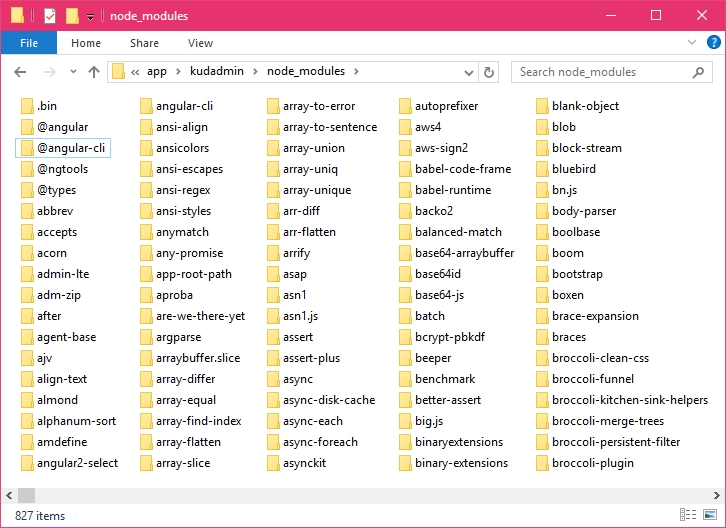
Task: Select the @angular folder
Action: click(55, 127)
